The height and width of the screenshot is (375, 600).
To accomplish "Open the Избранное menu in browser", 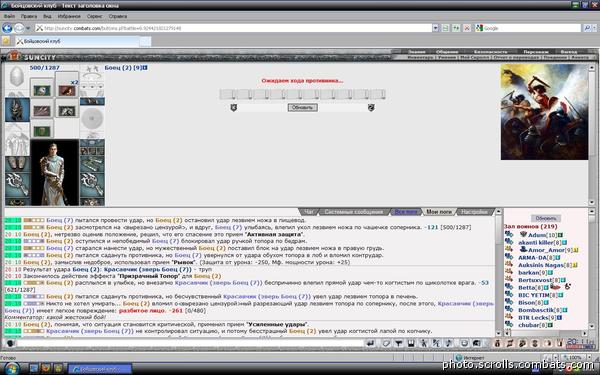I will [69, 16].
